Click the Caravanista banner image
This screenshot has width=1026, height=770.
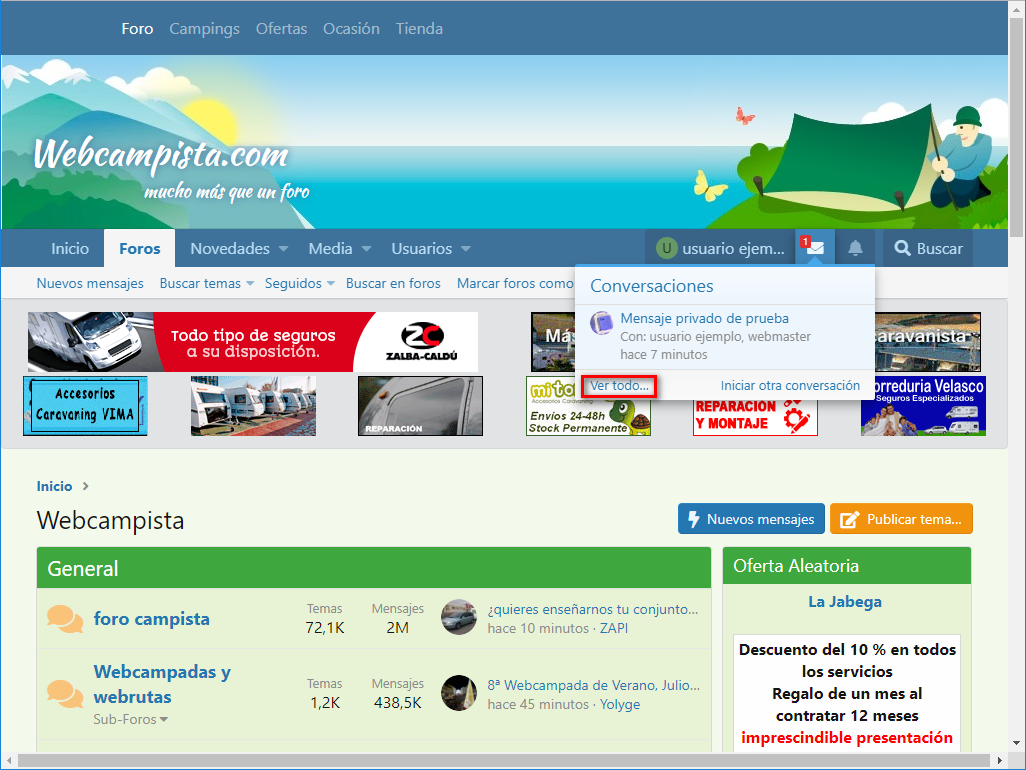(928, 341)
